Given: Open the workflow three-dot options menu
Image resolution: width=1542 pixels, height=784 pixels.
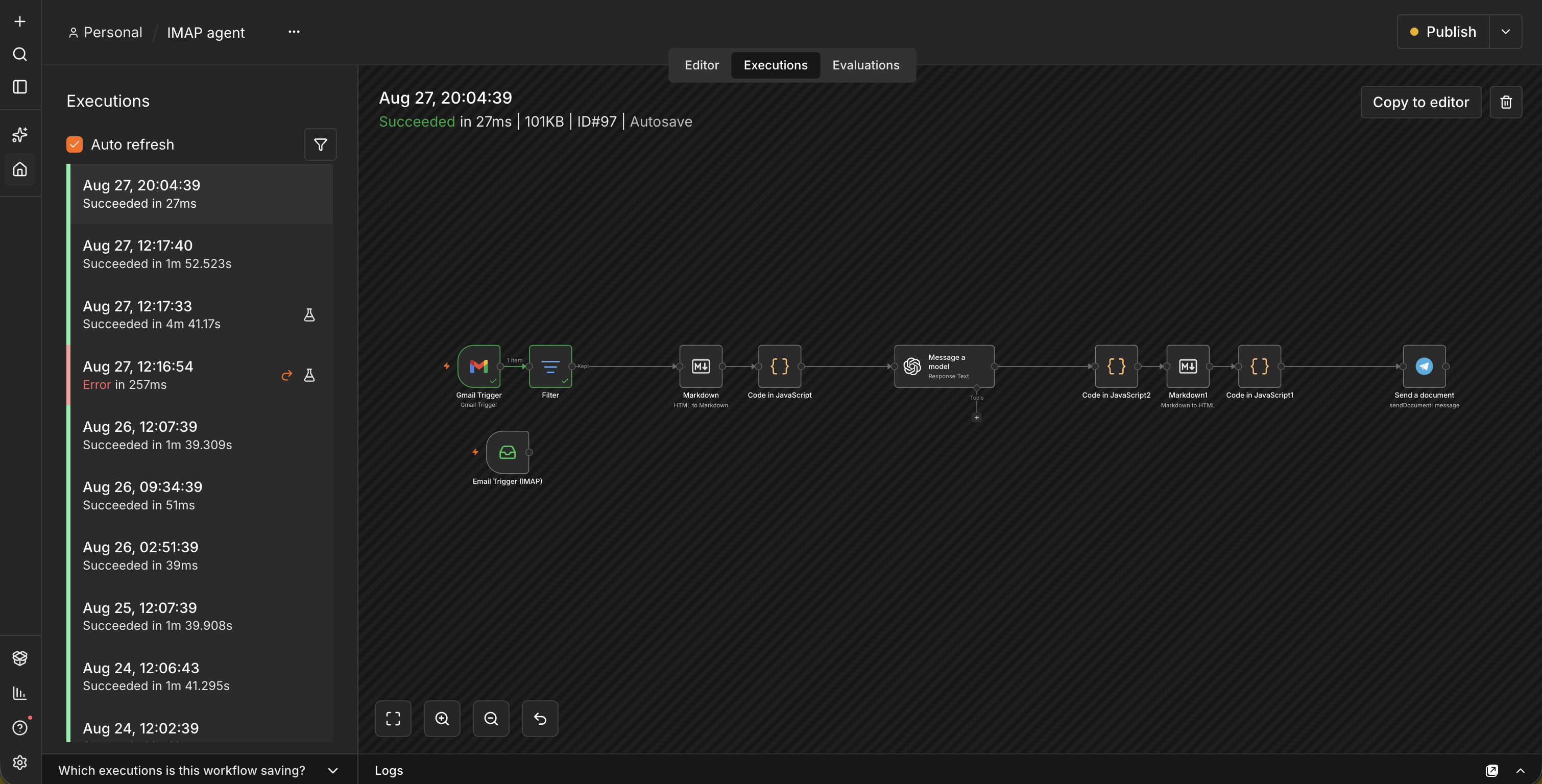Looking at the screenshot, I should pos(294,32).
